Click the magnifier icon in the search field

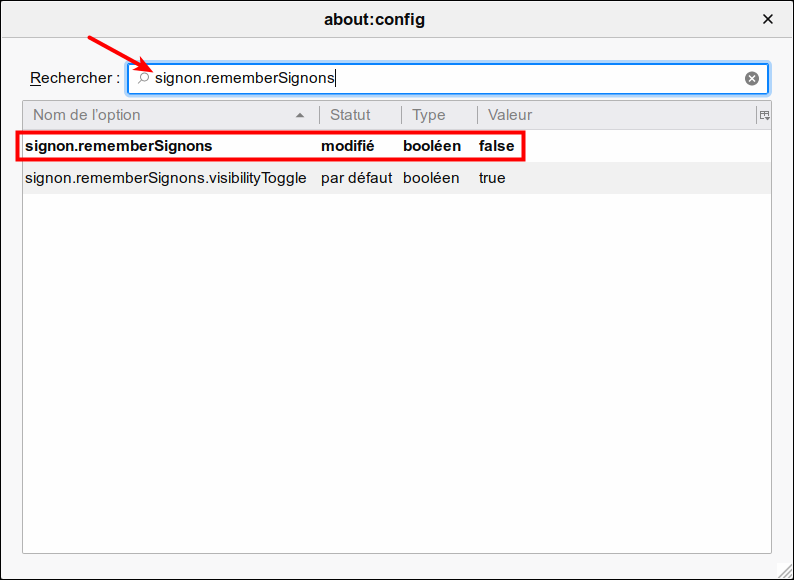tap(144, 78)
